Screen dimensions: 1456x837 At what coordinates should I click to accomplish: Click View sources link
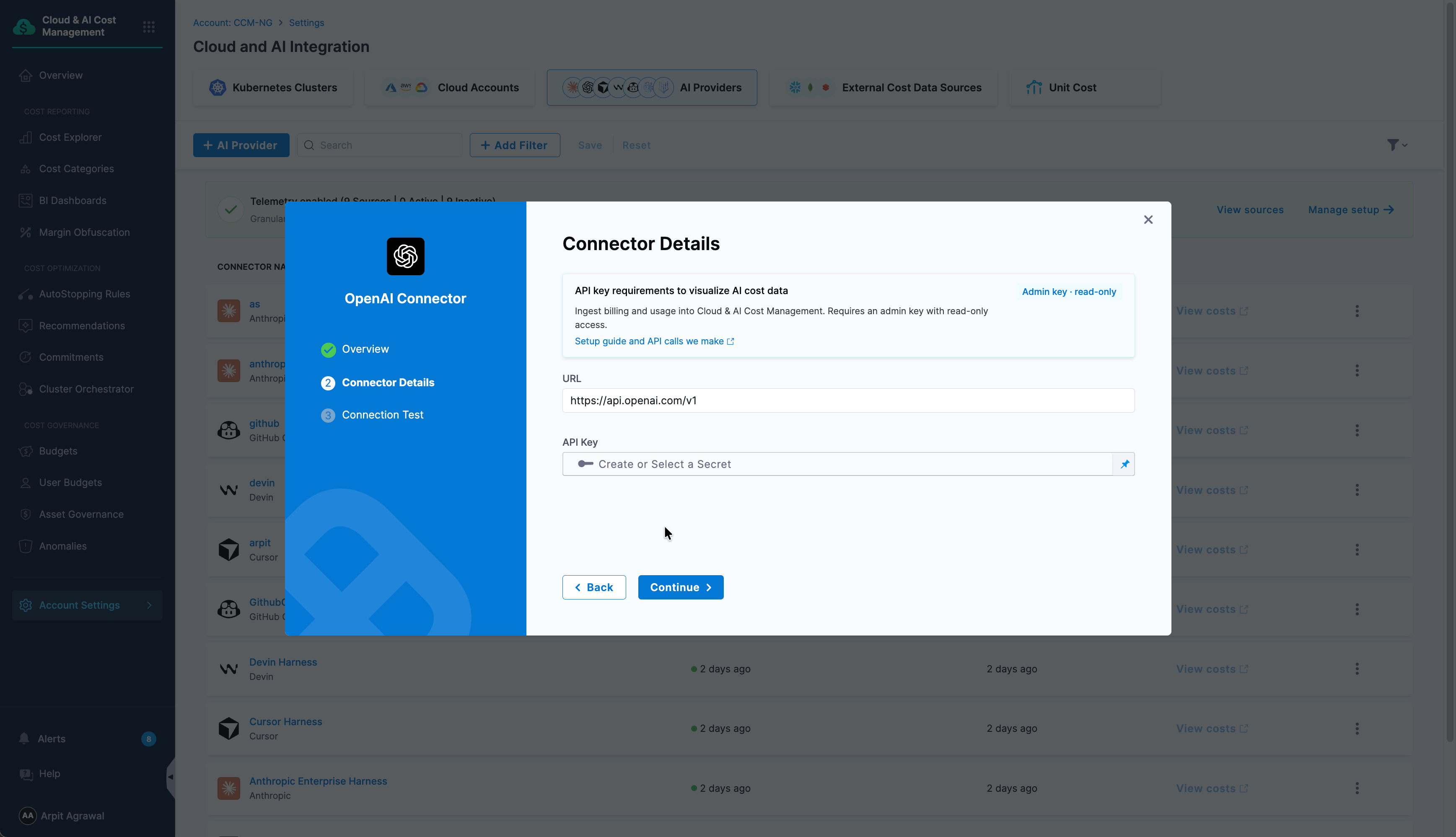pos(1249,210)
